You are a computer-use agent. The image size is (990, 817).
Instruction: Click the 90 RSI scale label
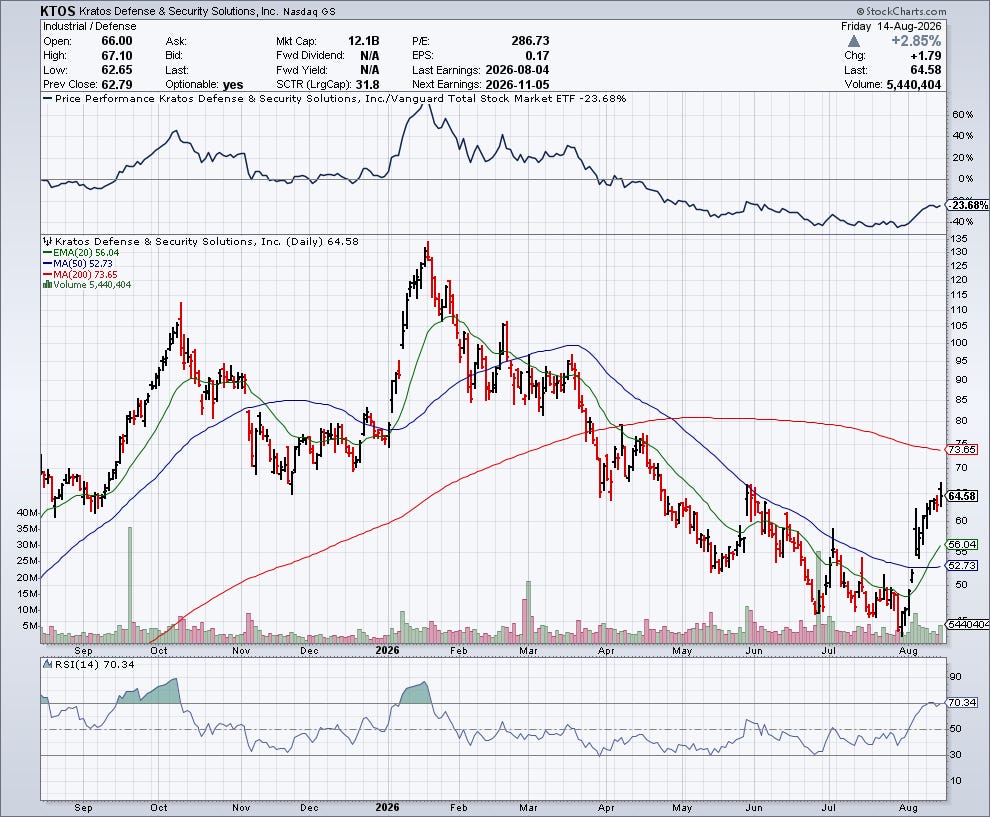pyautogui.click(x=955, y=677)
